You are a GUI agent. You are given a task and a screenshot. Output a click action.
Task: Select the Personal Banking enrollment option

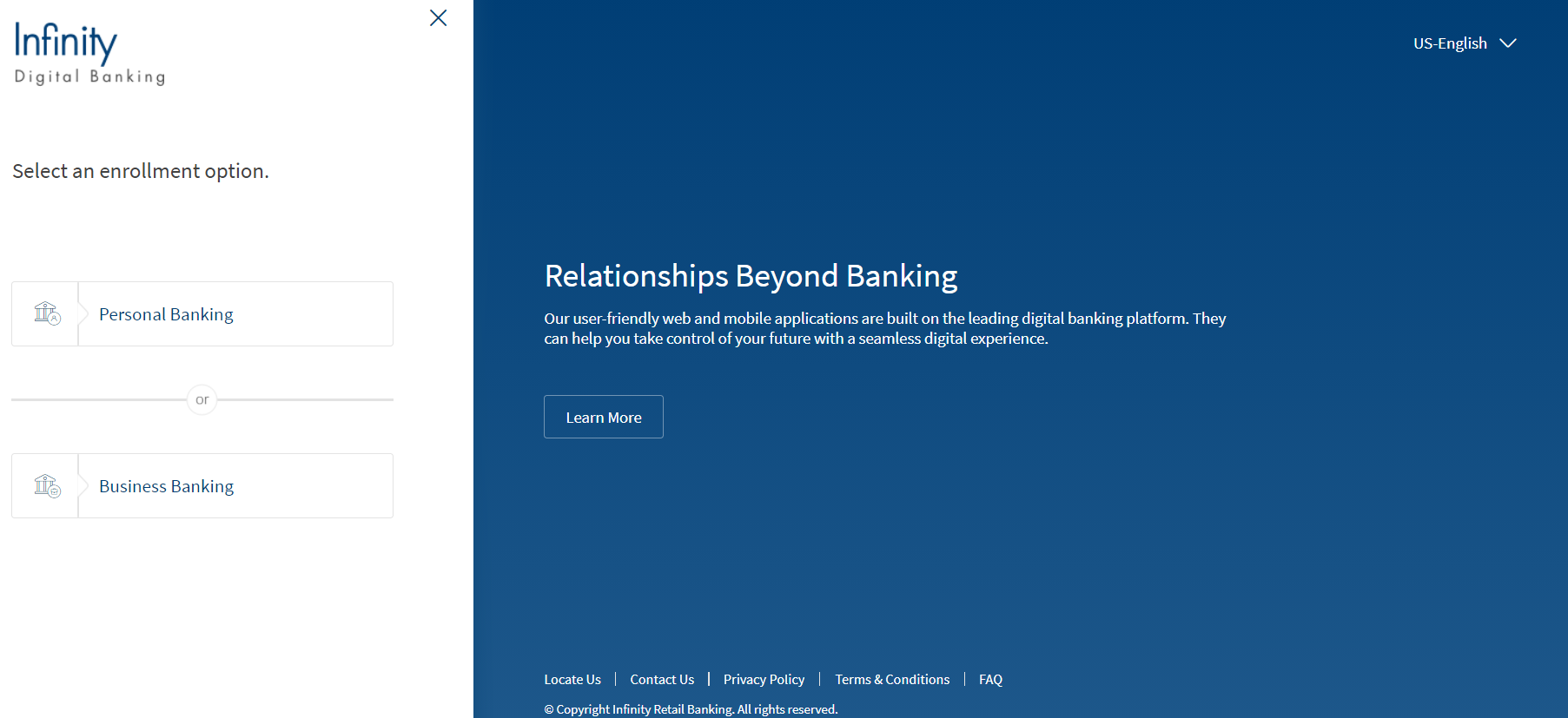tap(166, 314)
